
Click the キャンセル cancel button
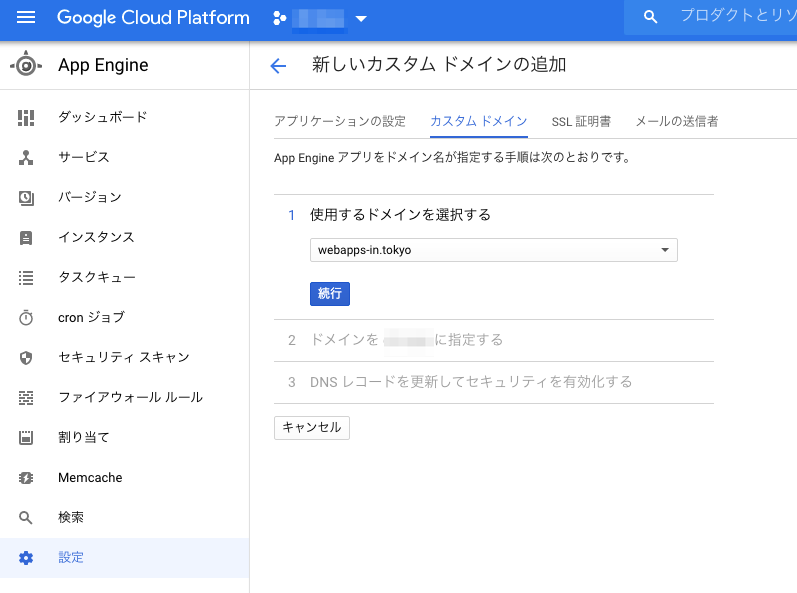(x=312, y=428)
